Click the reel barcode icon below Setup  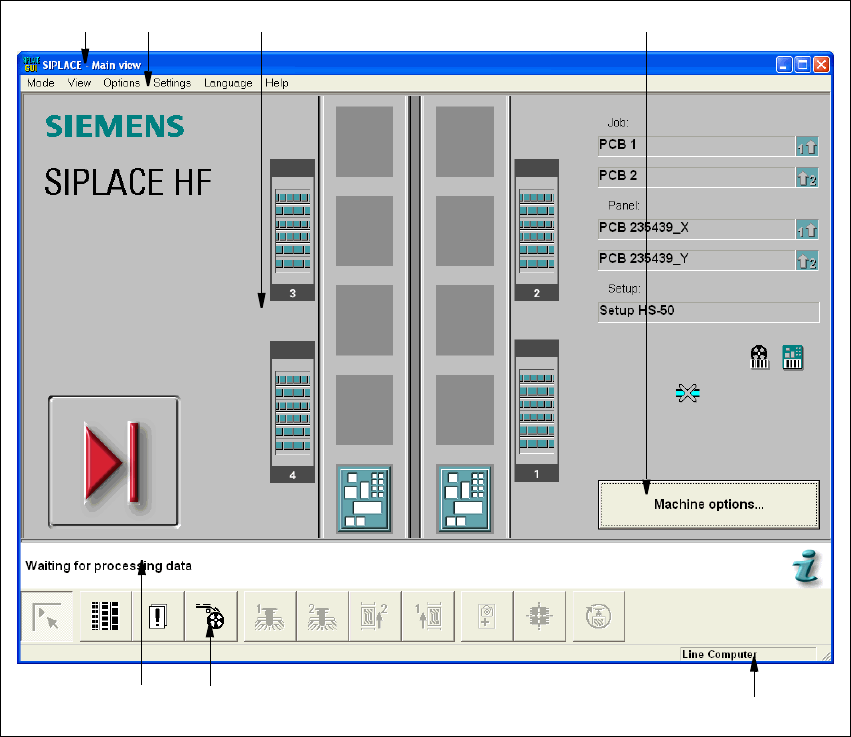click(x=760, y=359)
